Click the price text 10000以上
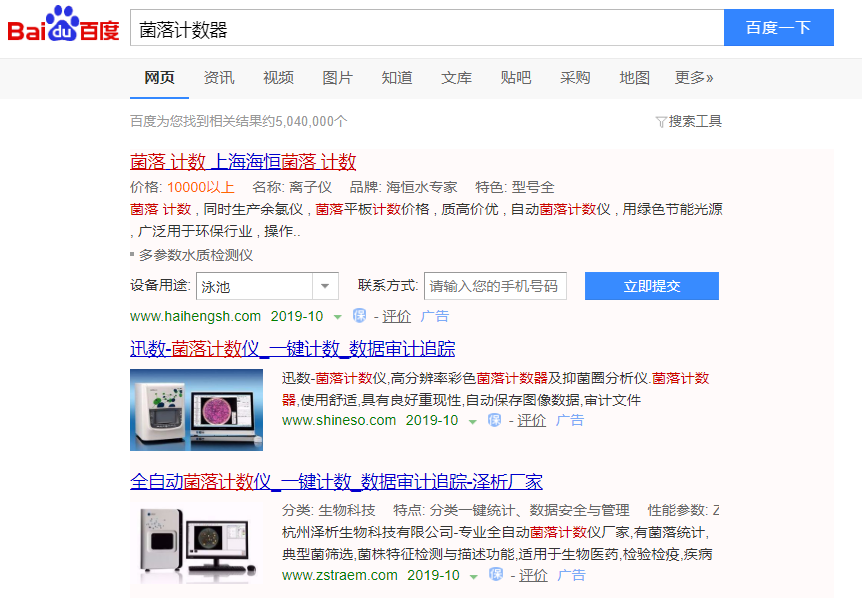 pyautogui.click(x=201, y=187)
